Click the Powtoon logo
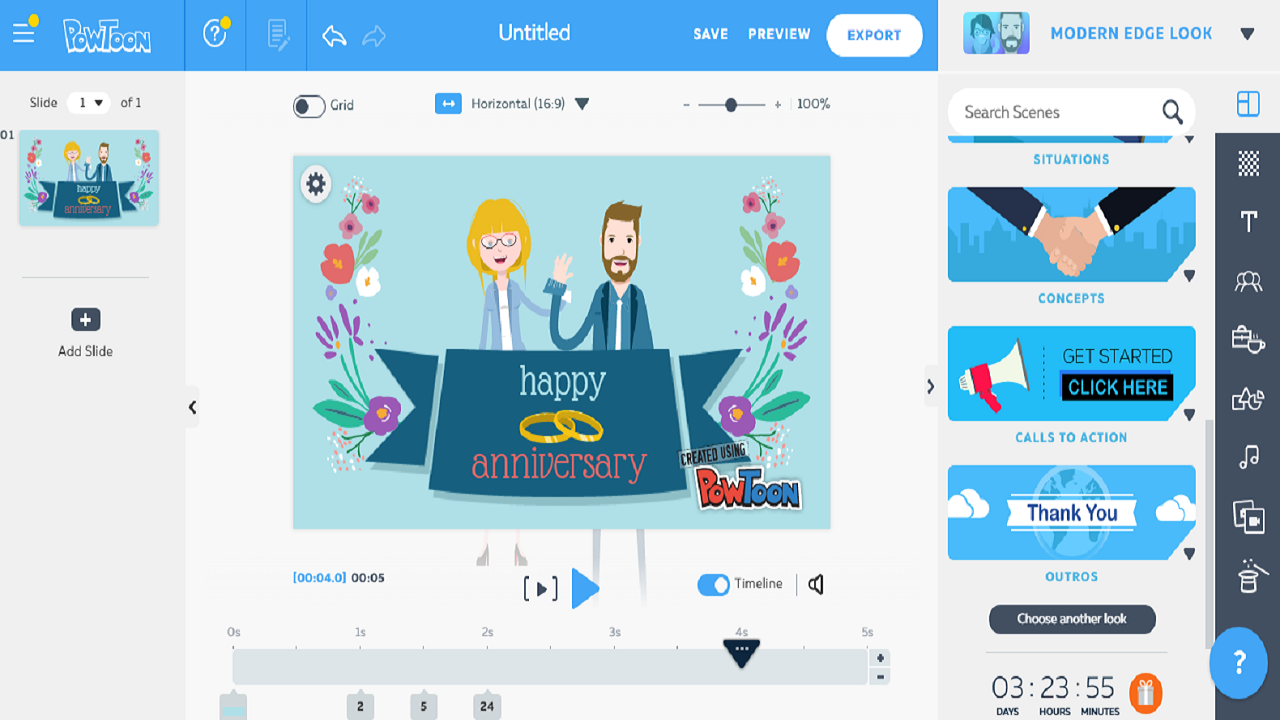Viewport: 1280px width, 720px height. (107, 35)
